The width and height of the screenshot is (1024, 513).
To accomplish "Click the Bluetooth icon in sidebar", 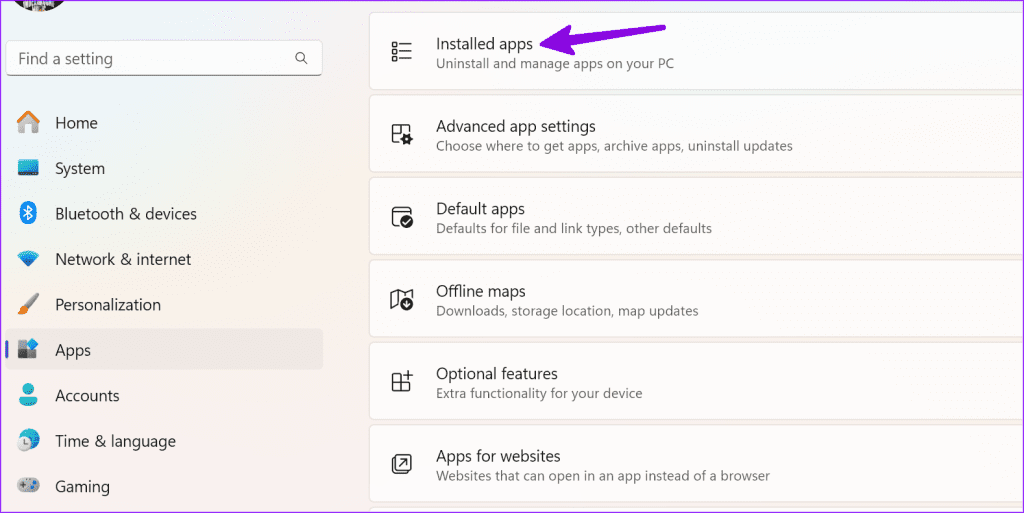I will [29, 214].
